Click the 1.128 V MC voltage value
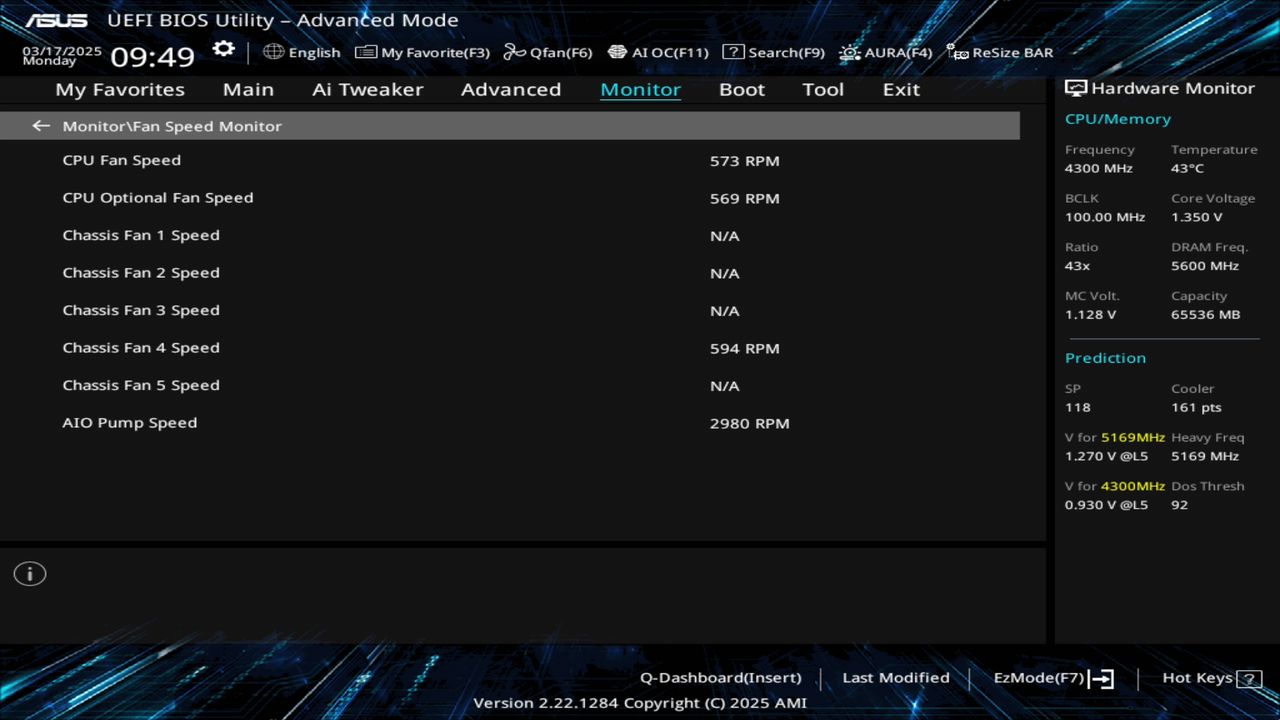The image size is (1280, 720). click(x=1090, y=315)
